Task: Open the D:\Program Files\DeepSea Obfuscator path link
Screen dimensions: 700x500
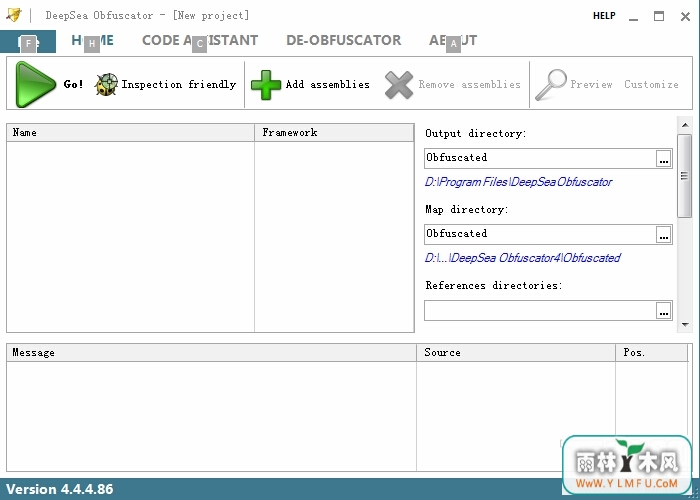Action: click(518, 182)
